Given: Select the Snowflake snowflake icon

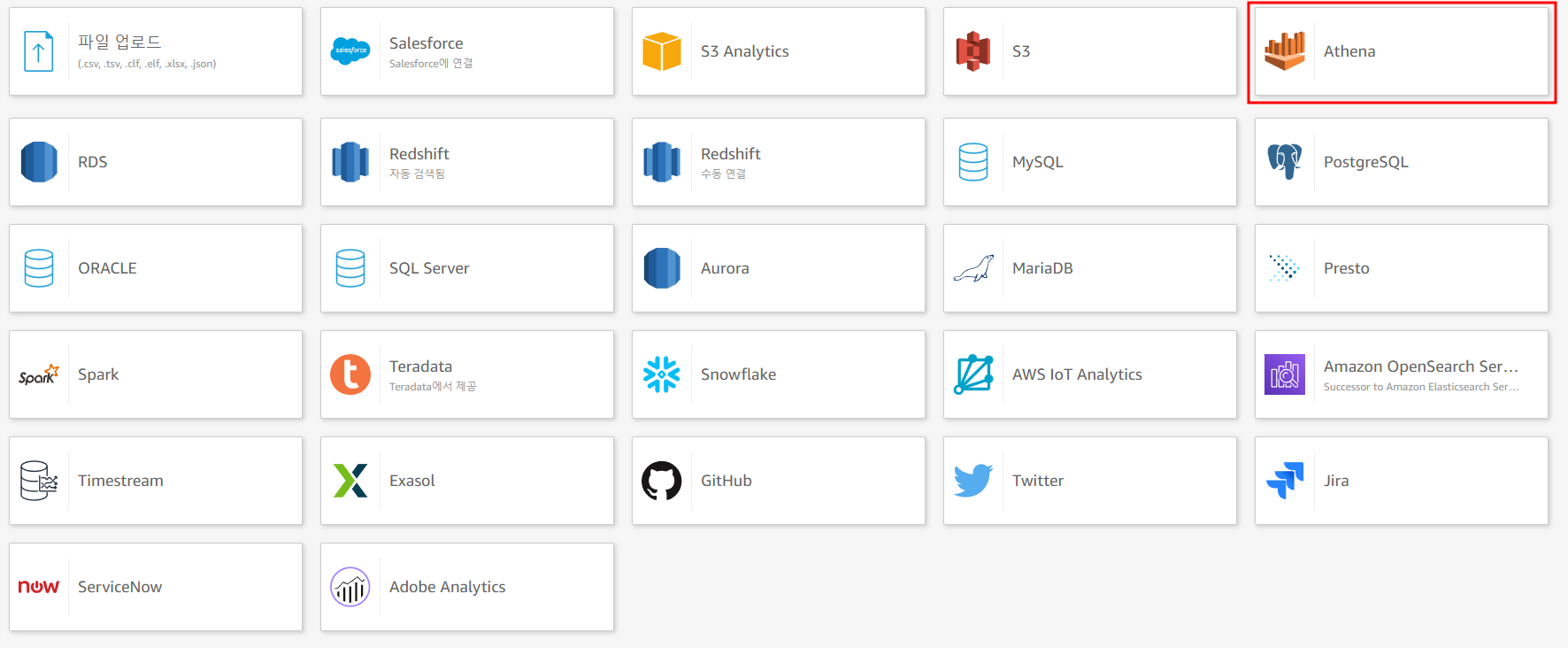Looking at the screenshot, I should coord(662,374).
